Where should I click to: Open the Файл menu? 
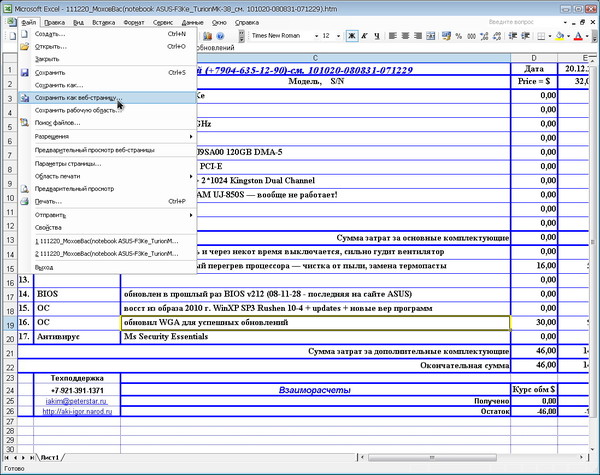pos(29,23)
